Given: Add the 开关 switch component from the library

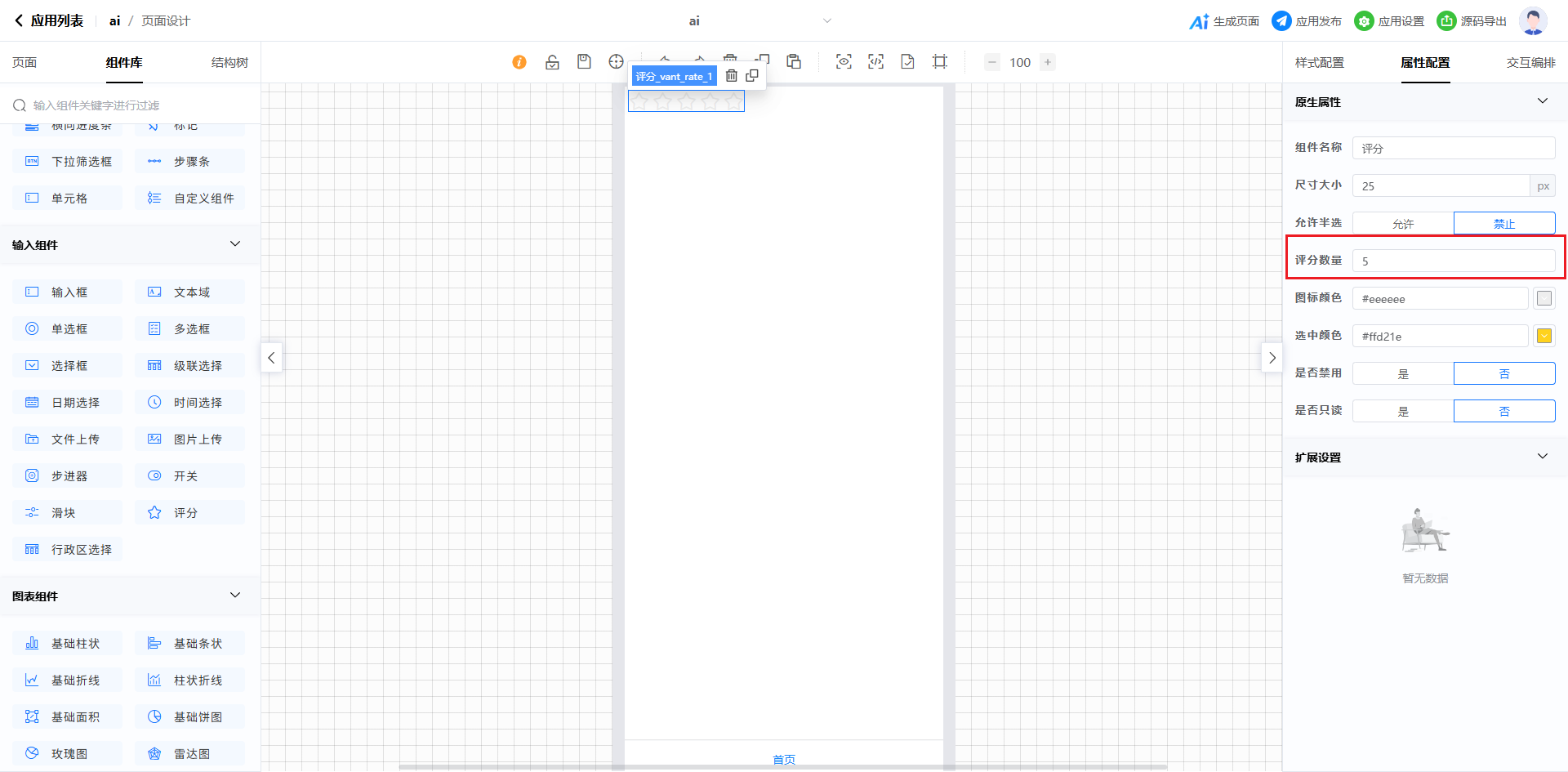Looking at the screenshot, I should (189, 476).
